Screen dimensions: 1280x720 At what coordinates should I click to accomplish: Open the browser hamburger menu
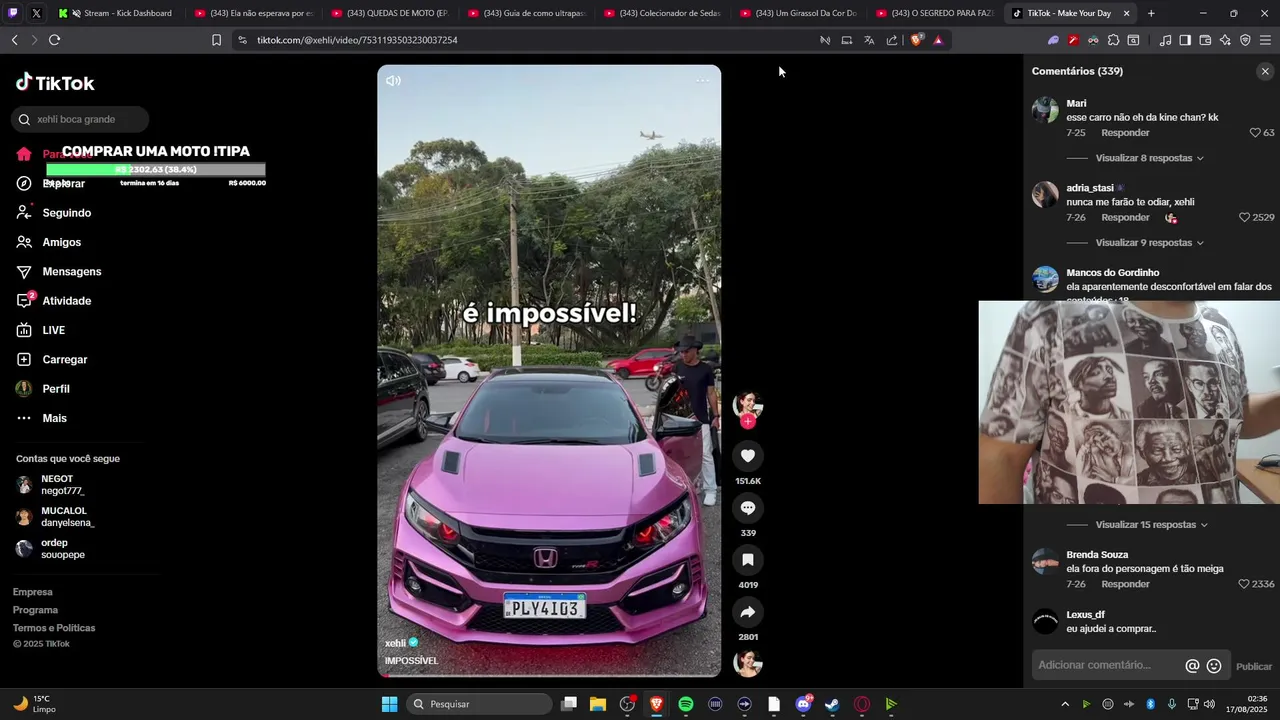tap(1265, 40)
